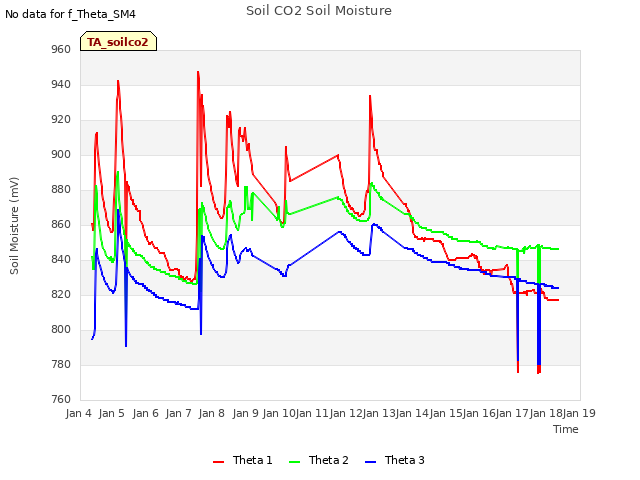
Task: Click the red Theta 1 legend swatch
Action: tap(219, 462)
